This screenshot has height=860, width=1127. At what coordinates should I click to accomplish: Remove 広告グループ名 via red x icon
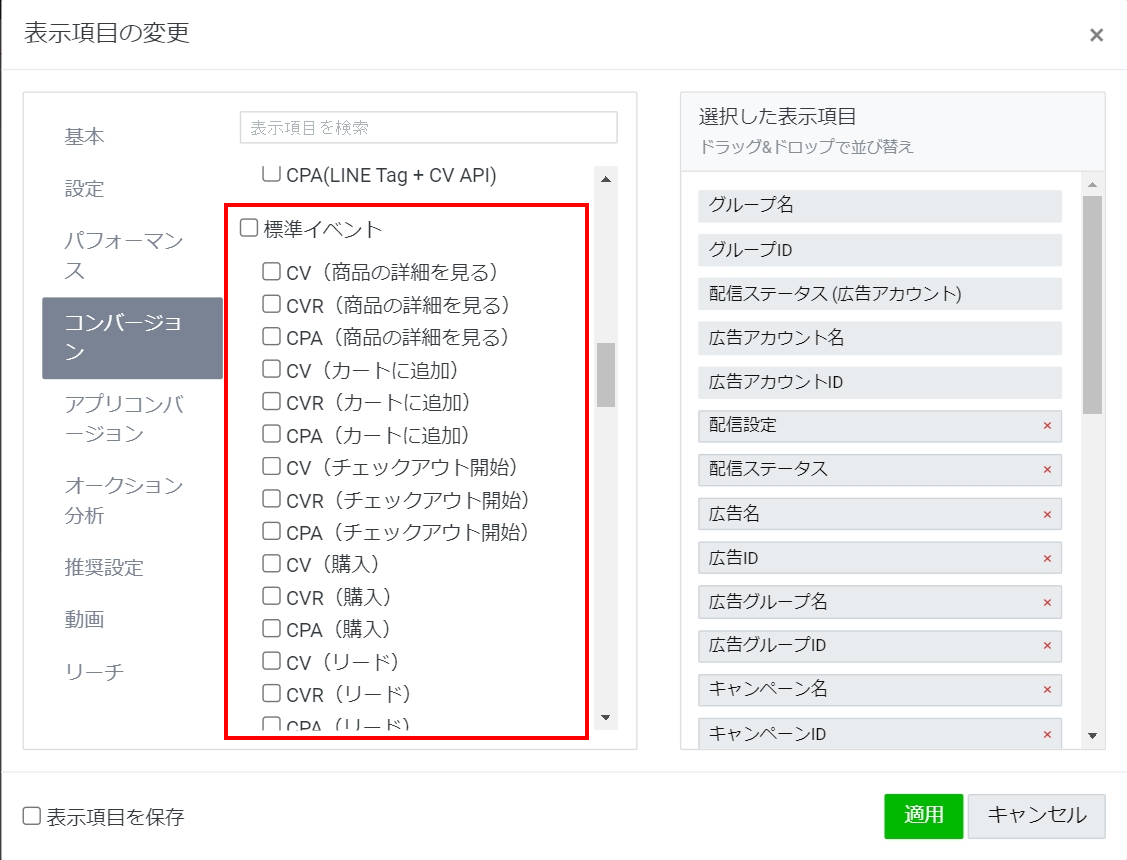pos(1047,602)
